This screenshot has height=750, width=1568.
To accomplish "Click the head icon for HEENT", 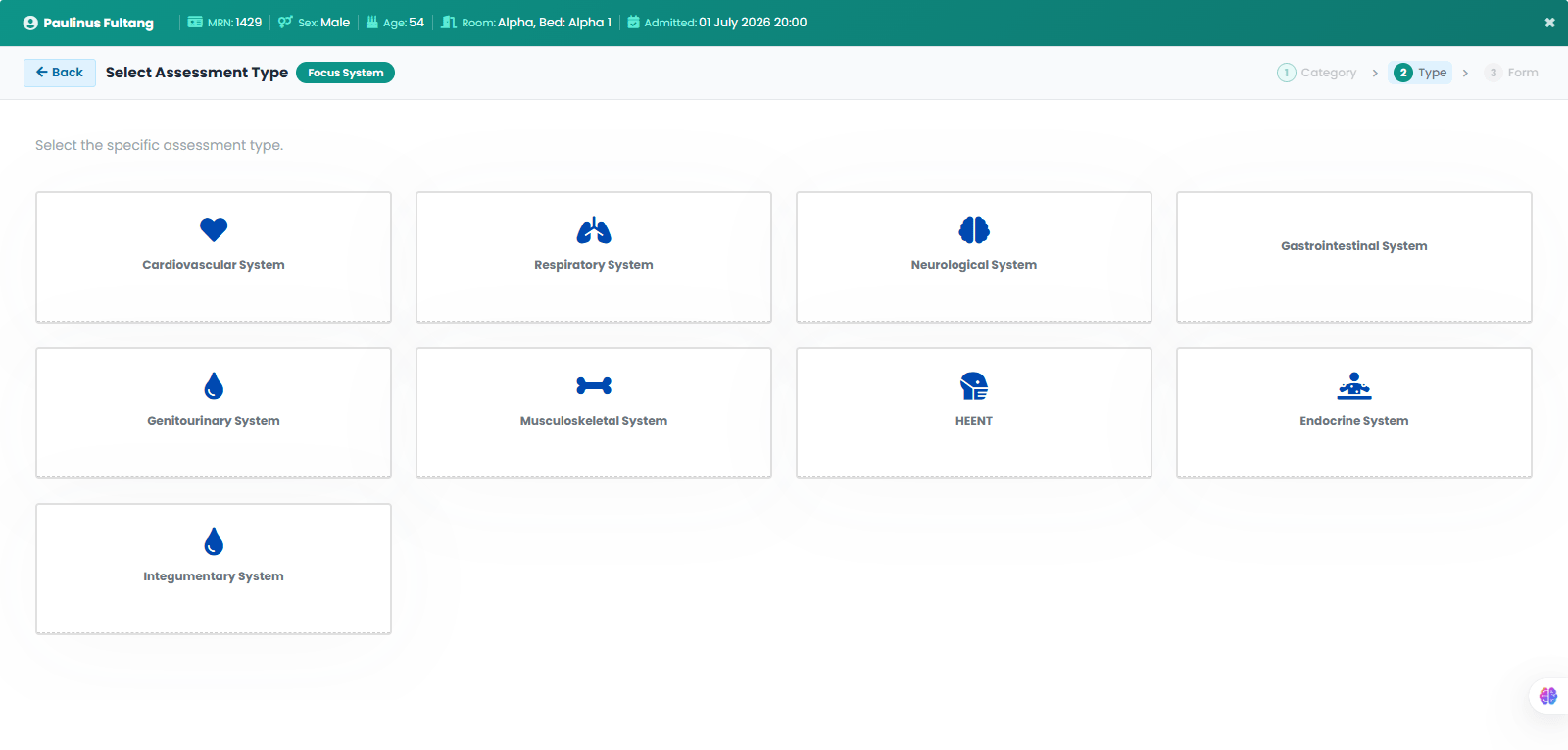I will (x=974, y=385).
